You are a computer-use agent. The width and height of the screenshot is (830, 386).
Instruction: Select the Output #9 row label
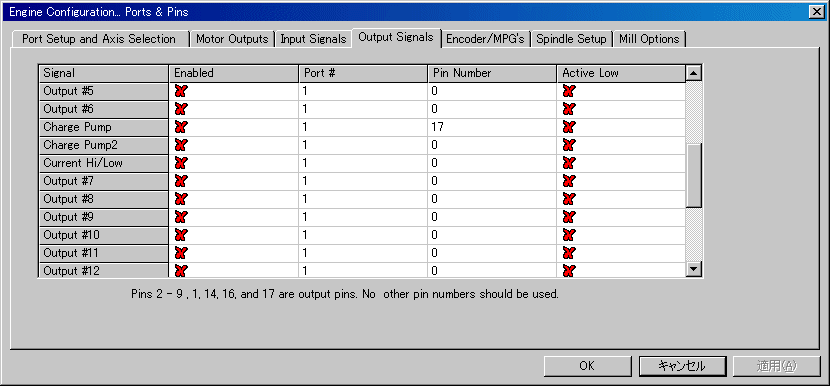(x=104, y=217)
